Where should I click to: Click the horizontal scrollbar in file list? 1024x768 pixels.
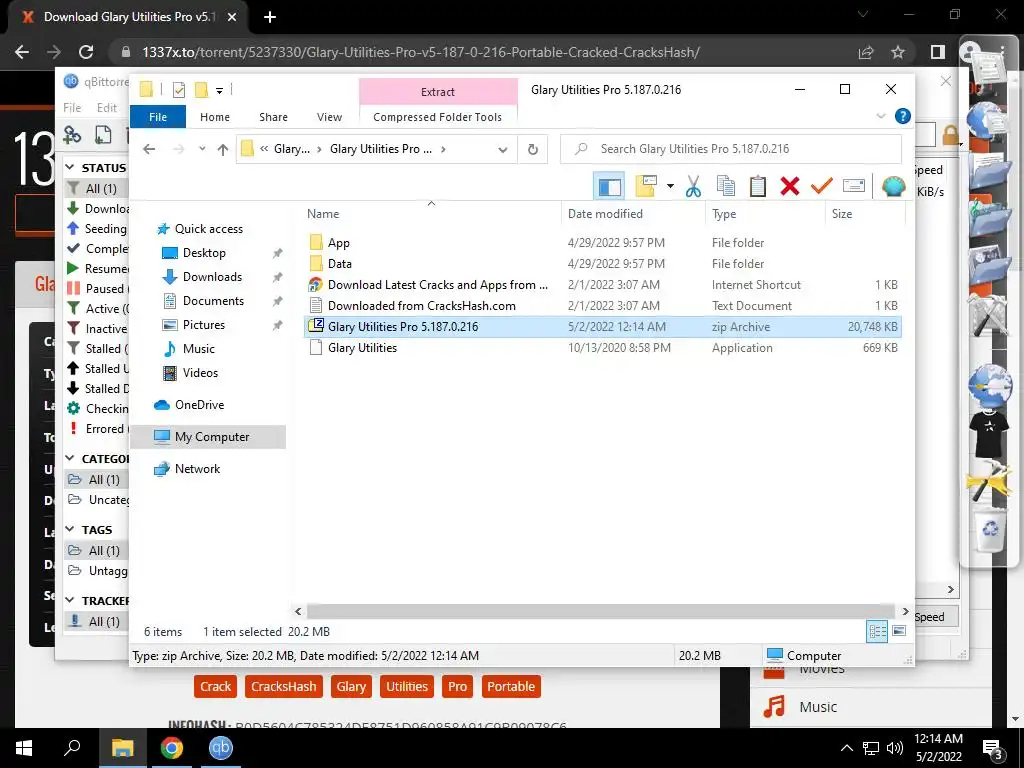pos(600,611)
